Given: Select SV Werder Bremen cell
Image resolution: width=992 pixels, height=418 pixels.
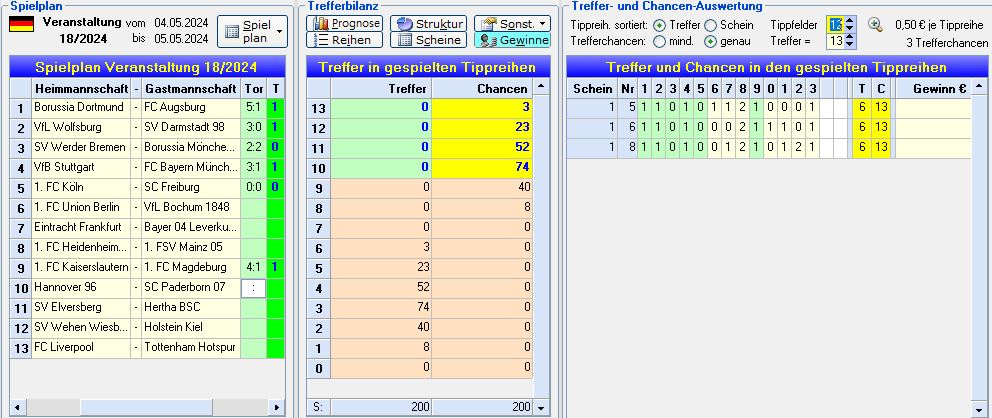Looking at the screenshot, I should point(81,147).
